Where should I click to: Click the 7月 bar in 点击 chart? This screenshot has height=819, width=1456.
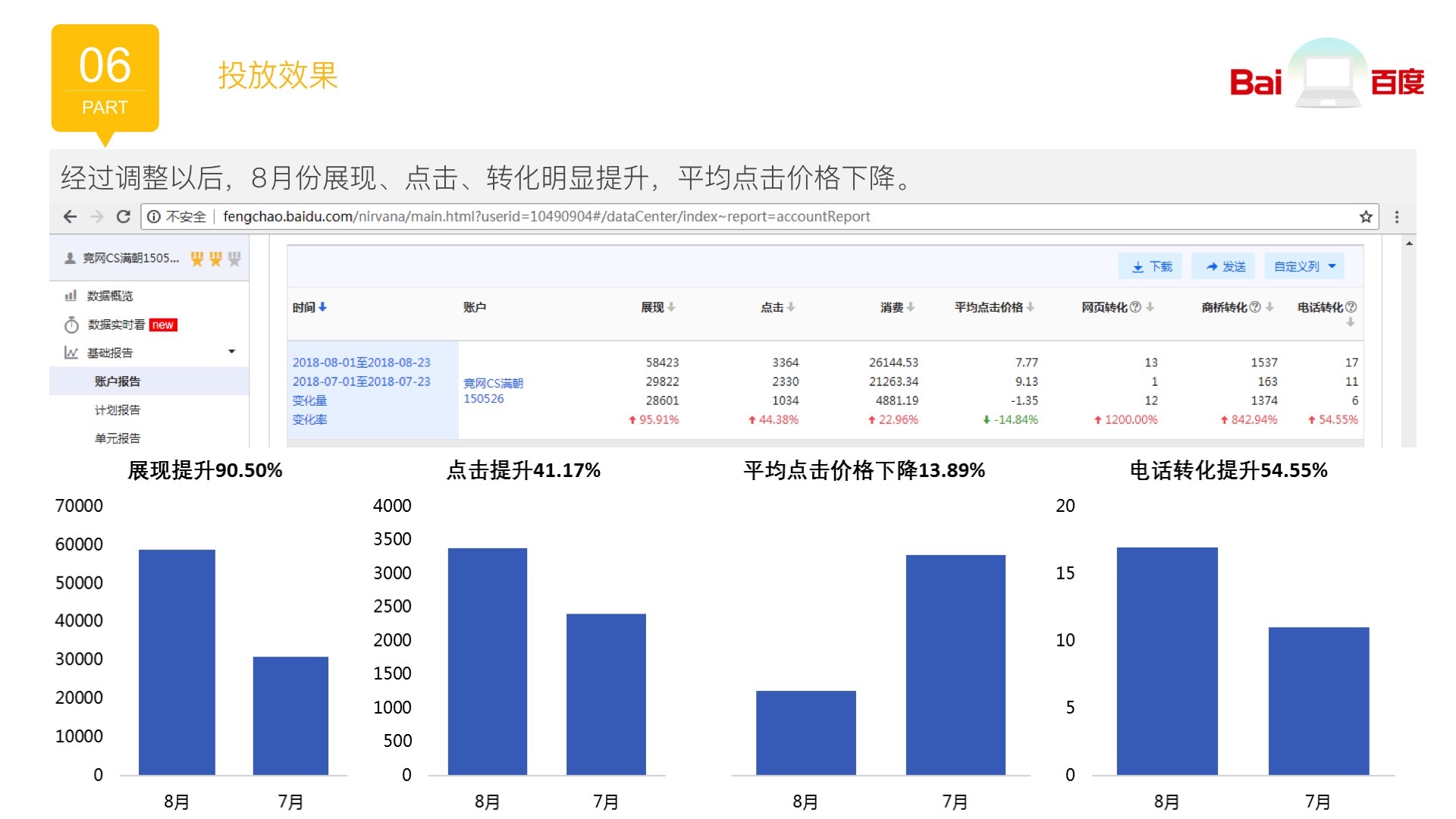pos(606,695)
